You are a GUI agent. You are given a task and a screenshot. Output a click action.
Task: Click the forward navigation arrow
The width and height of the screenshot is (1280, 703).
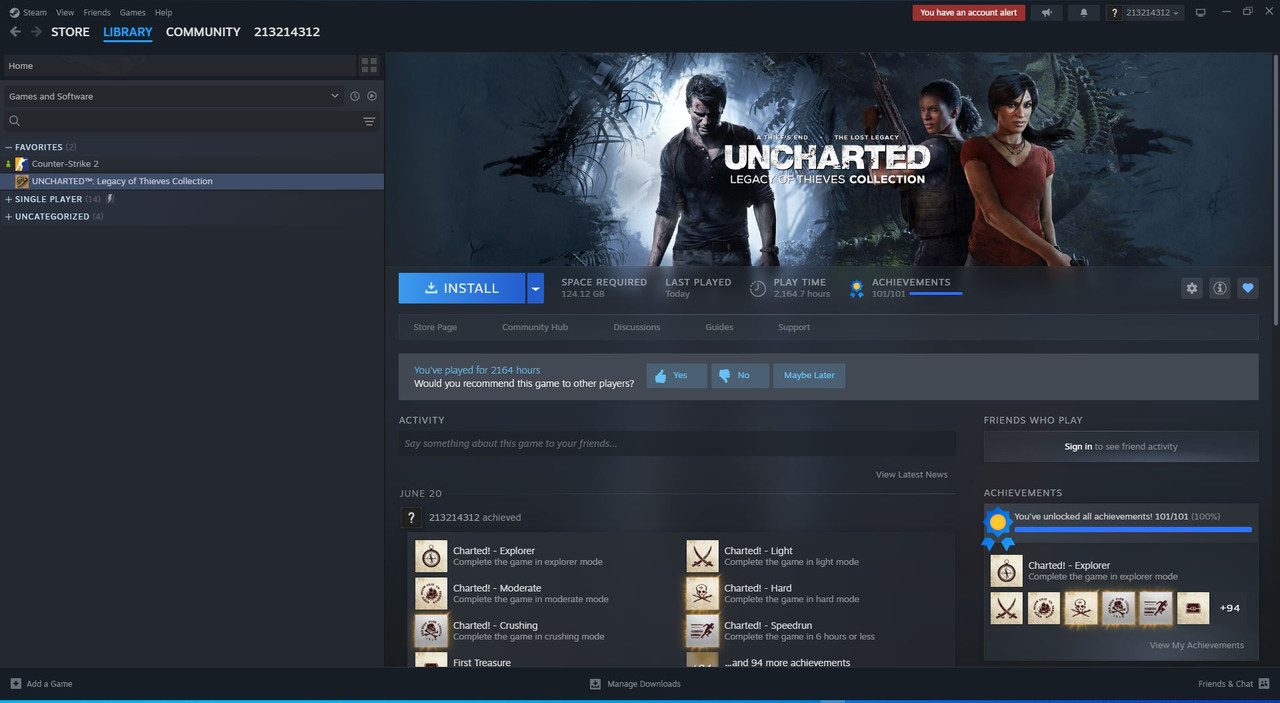[36, 32]
